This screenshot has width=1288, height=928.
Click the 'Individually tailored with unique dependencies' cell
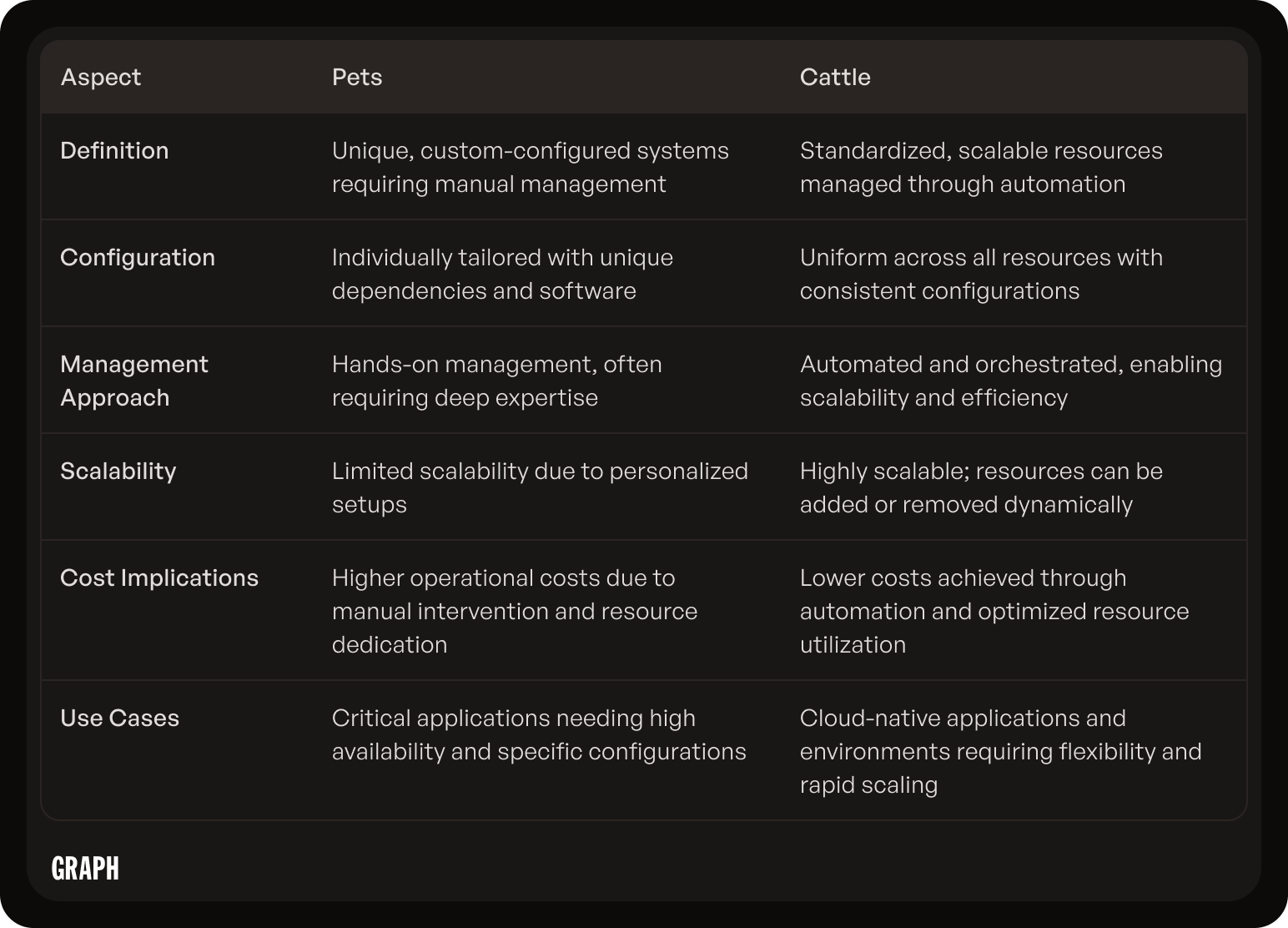click(502, 274)
